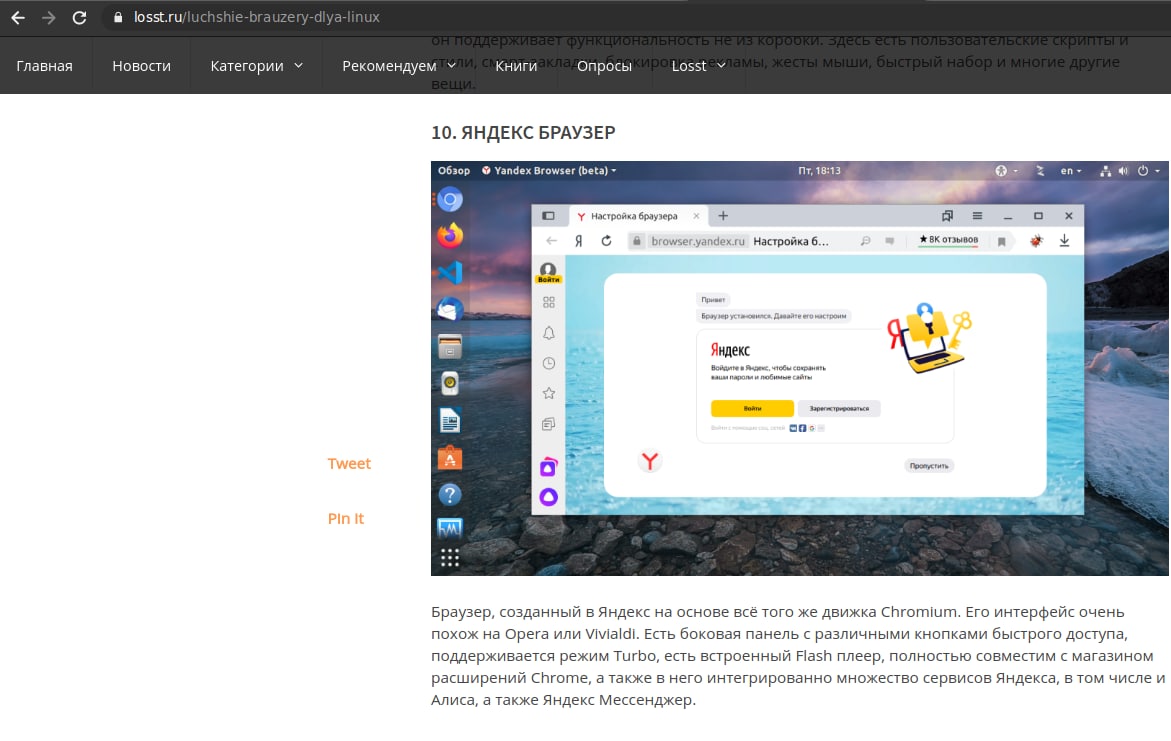Click Обзор in the Ubuntu top bar screenshot
The image size is (1171, 741).
coord(454,170)
